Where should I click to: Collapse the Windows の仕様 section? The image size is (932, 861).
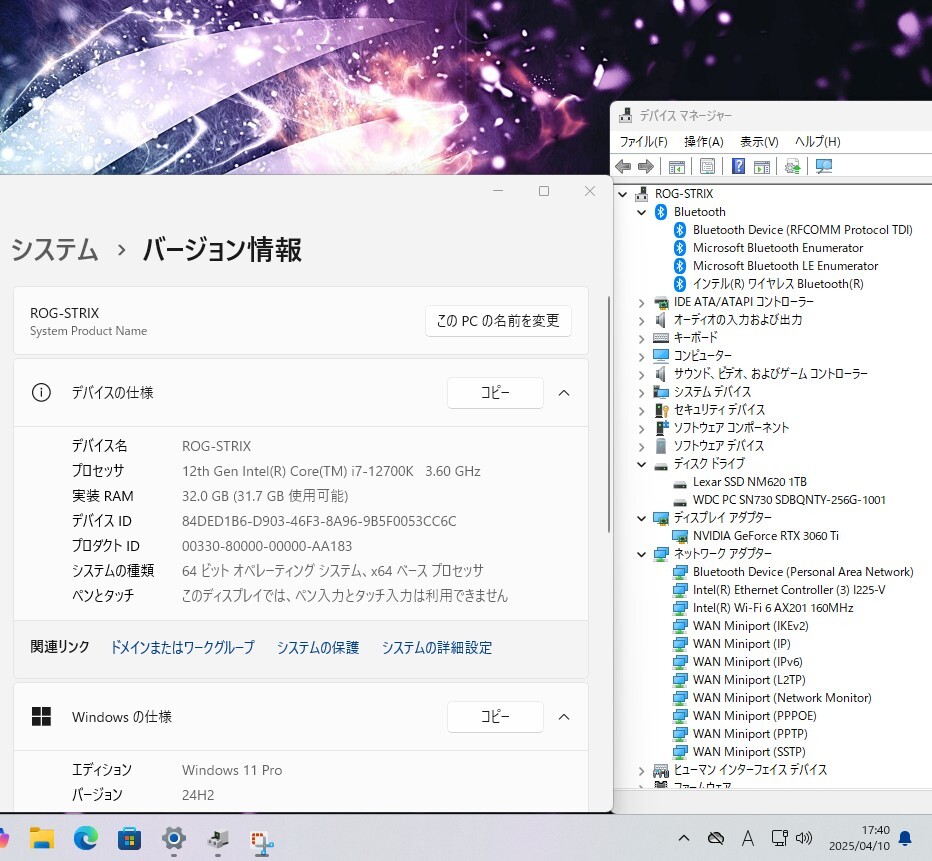pyautogui.click(x=564, y=717)
